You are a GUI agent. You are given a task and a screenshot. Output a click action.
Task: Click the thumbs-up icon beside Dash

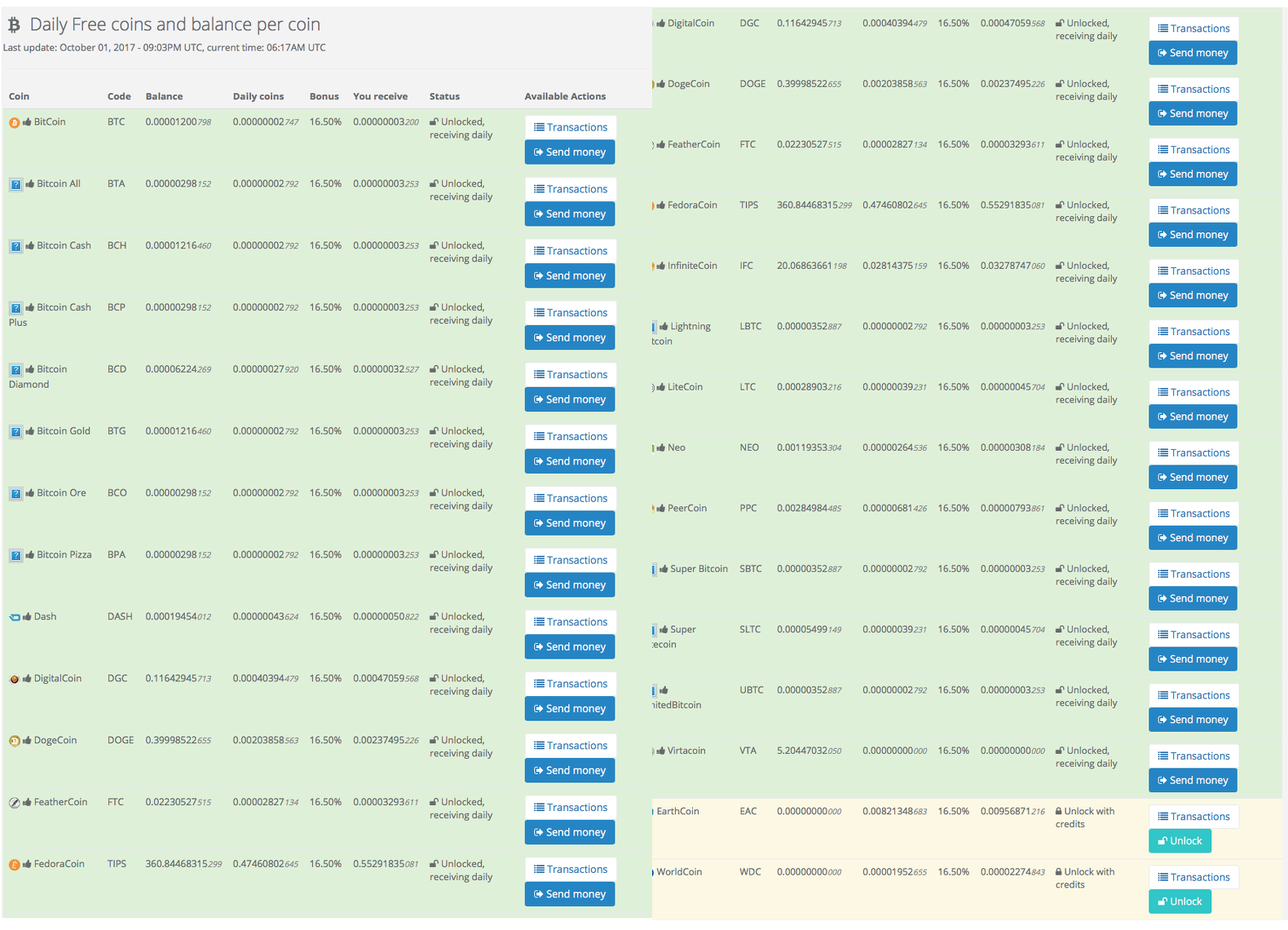[27, 617]
